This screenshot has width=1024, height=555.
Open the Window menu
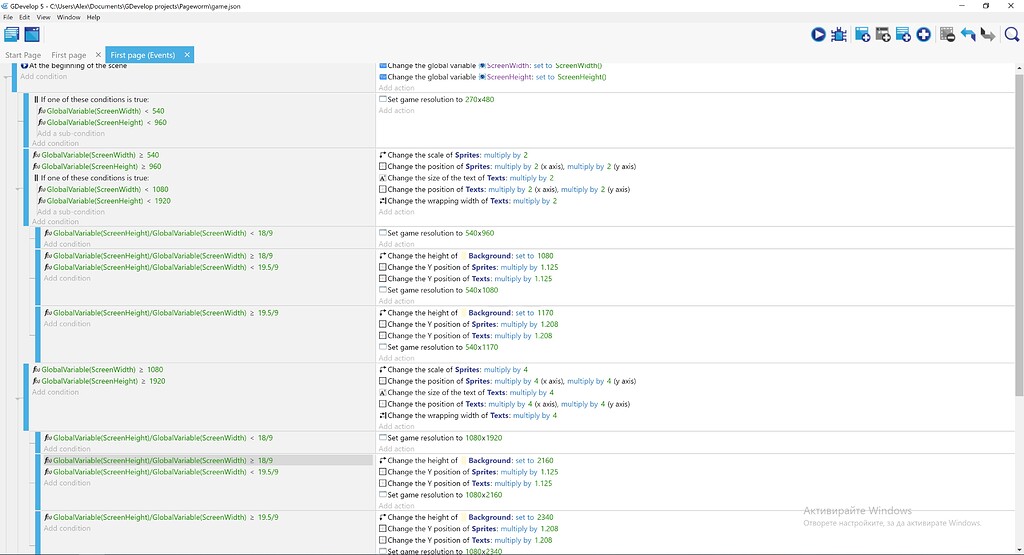[68, 17]
